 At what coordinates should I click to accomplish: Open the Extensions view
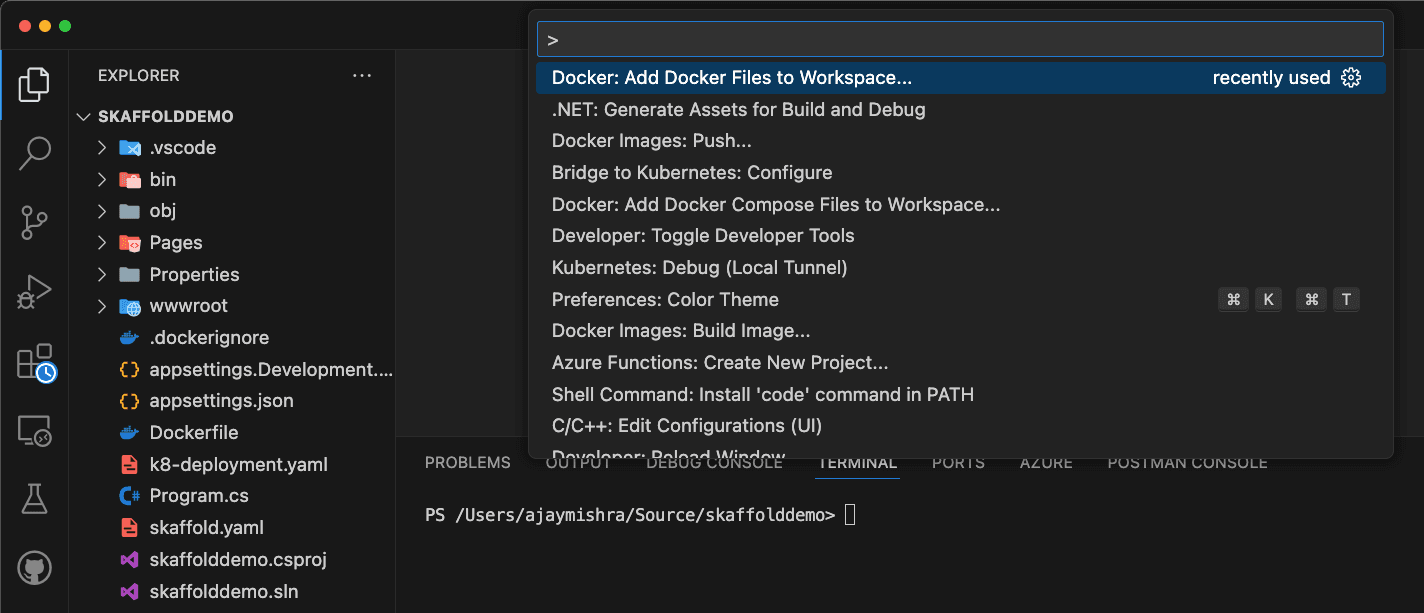[x=36, y=362]
